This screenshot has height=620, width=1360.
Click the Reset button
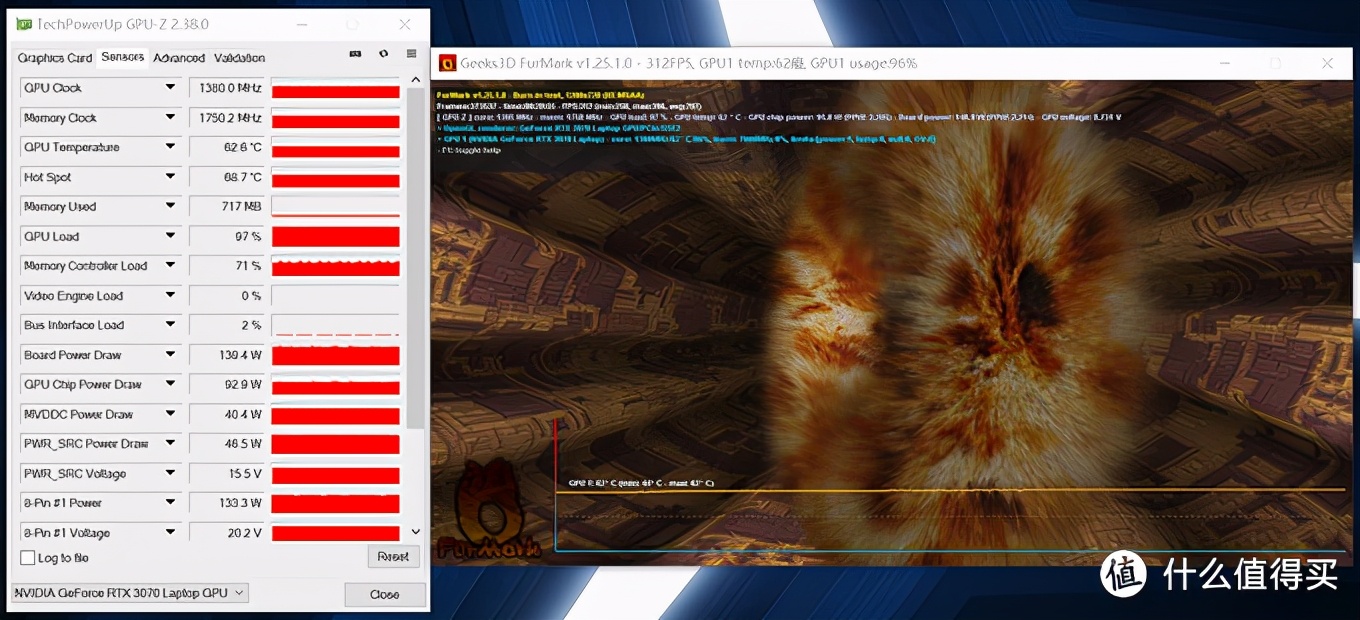(x=393, y=557)
